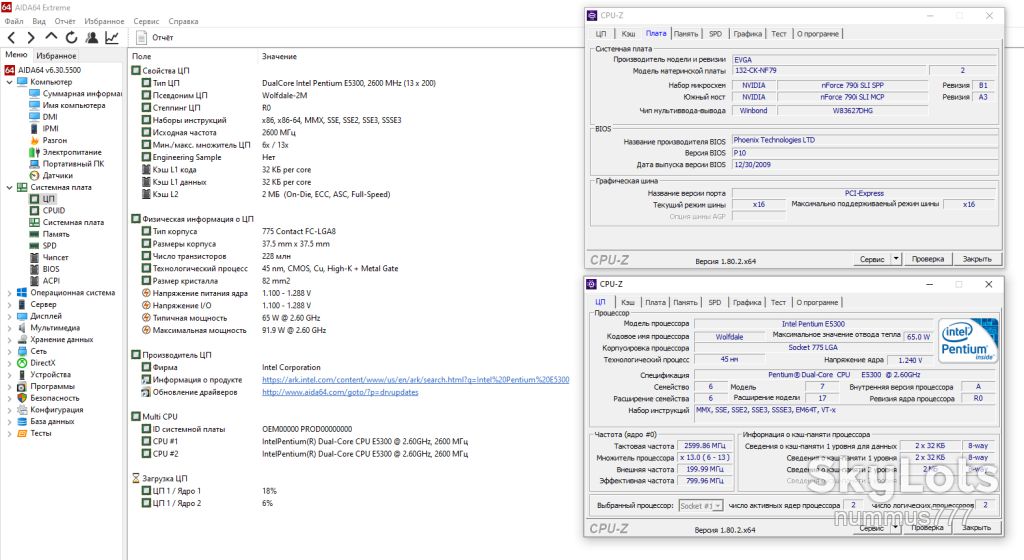Click the refresh icon in AIDA64 toolbar
The image size is (1024, 560).
pyautogui.click(x=71, y=38)
